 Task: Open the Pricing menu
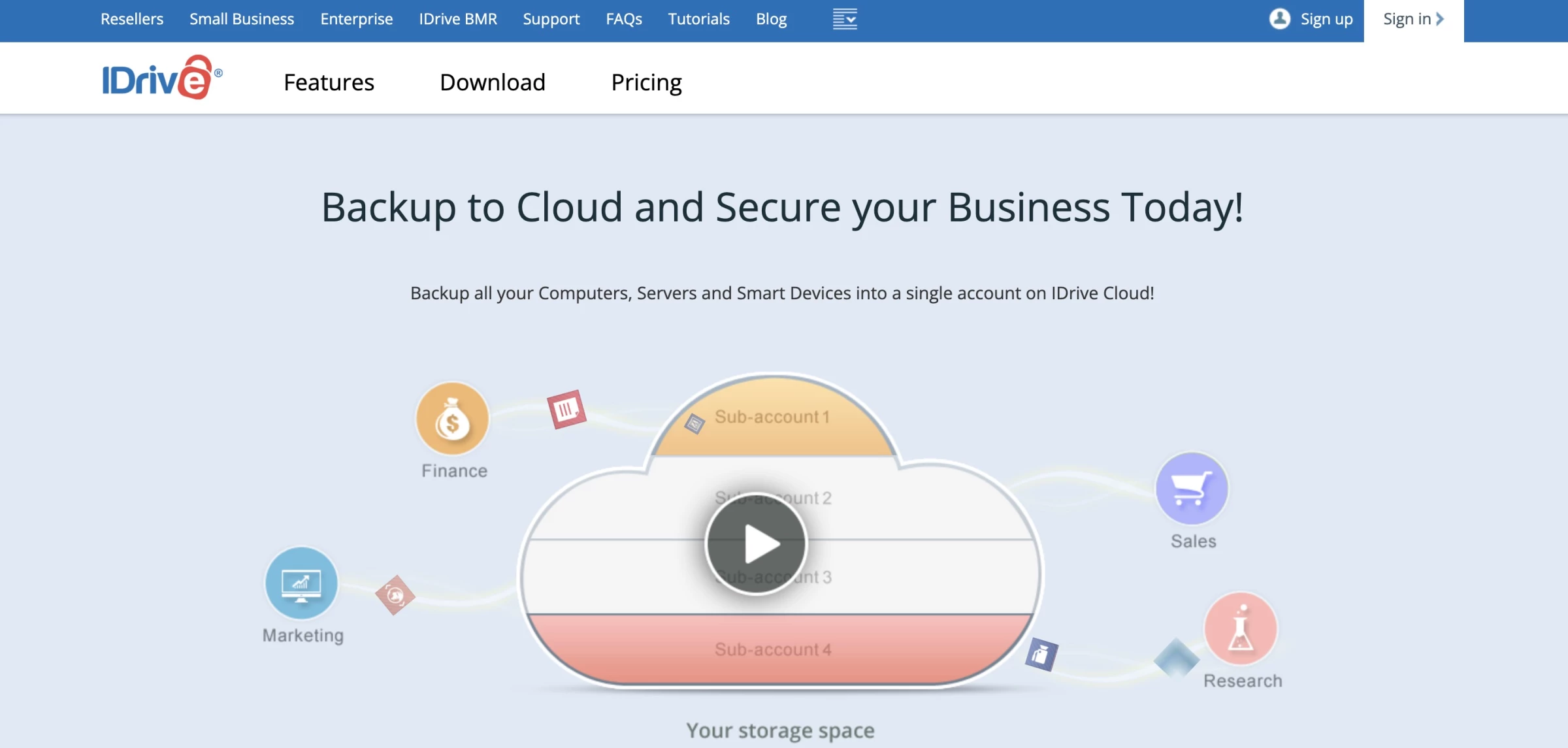(647, 83)
